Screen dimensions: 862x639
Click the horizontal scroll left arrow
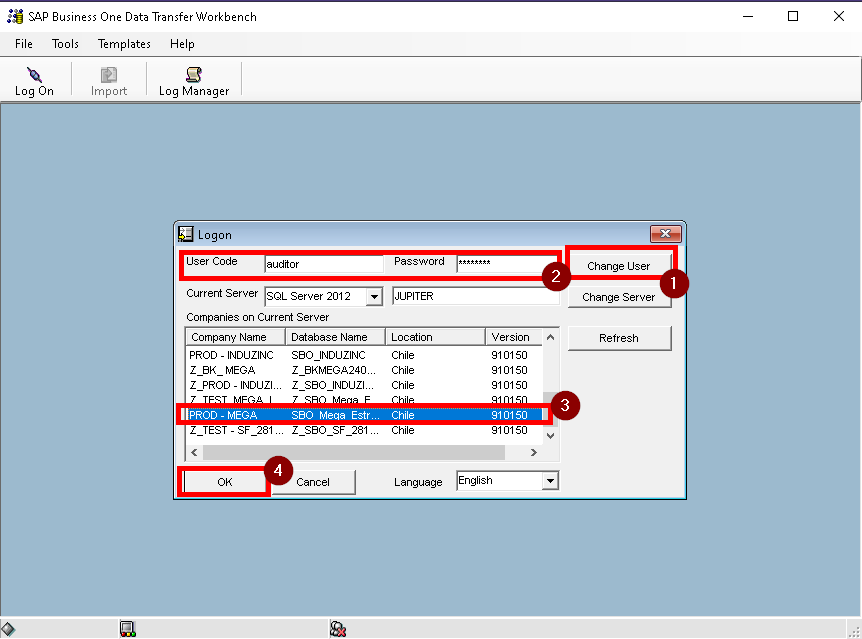pyautogui.click(x=194, y=452)
